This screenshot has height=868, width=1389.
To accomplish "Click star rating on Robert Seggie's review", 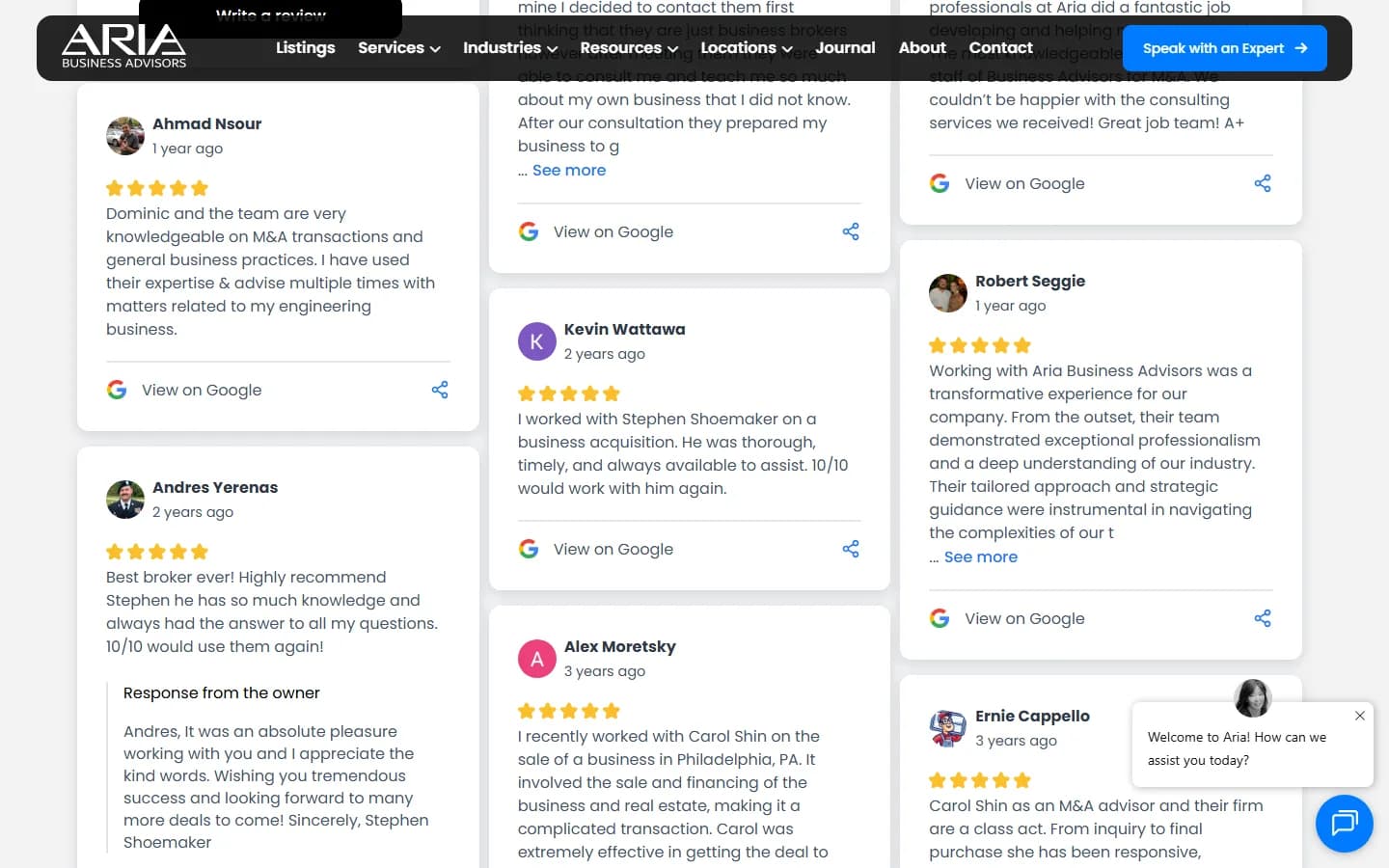I will click(x=980, y=345).
